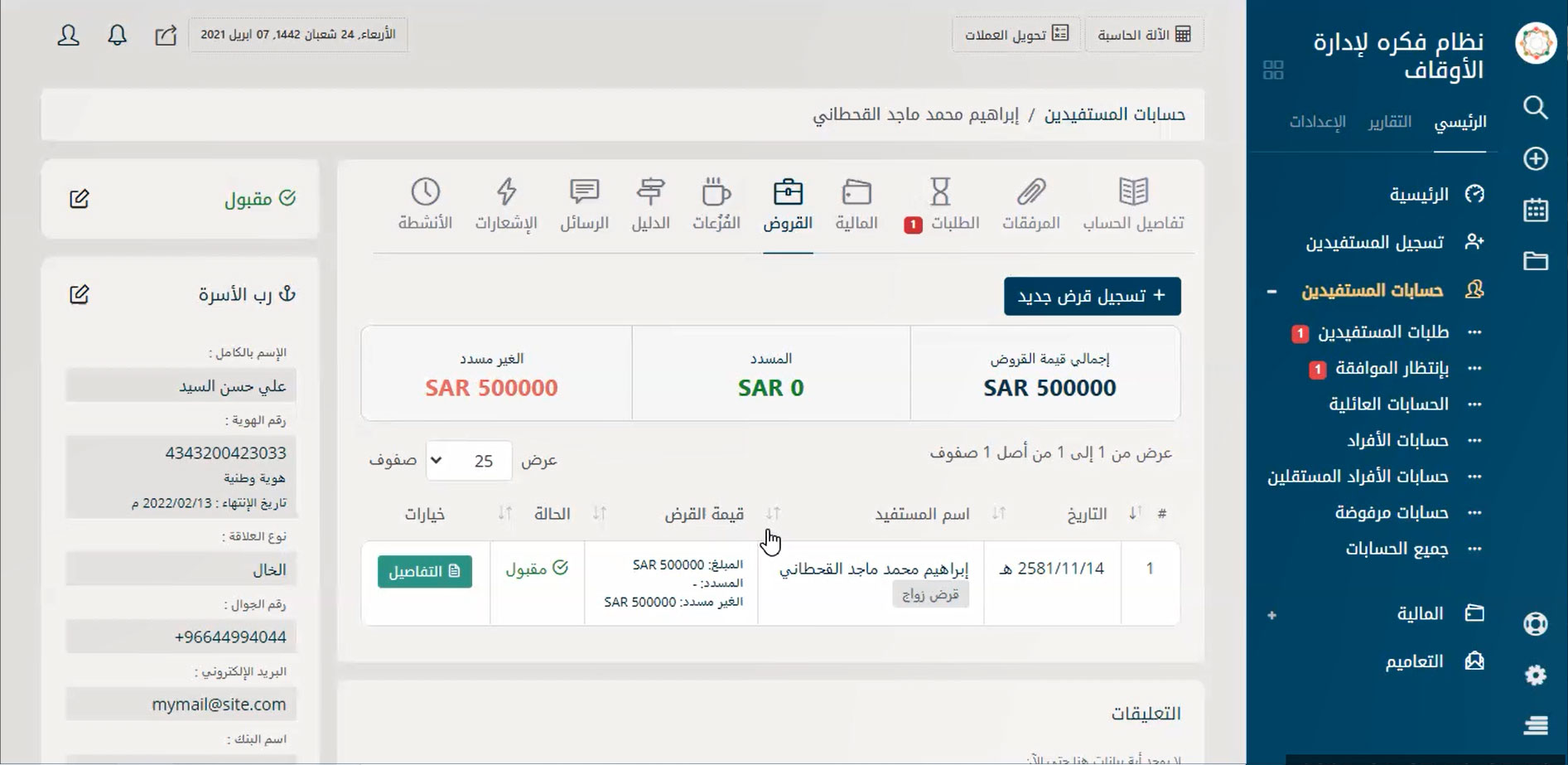Switch to the المرفقات tab
Image resolution: width=1568 pixels, height=765 pixels.
tap(1030, 204)
